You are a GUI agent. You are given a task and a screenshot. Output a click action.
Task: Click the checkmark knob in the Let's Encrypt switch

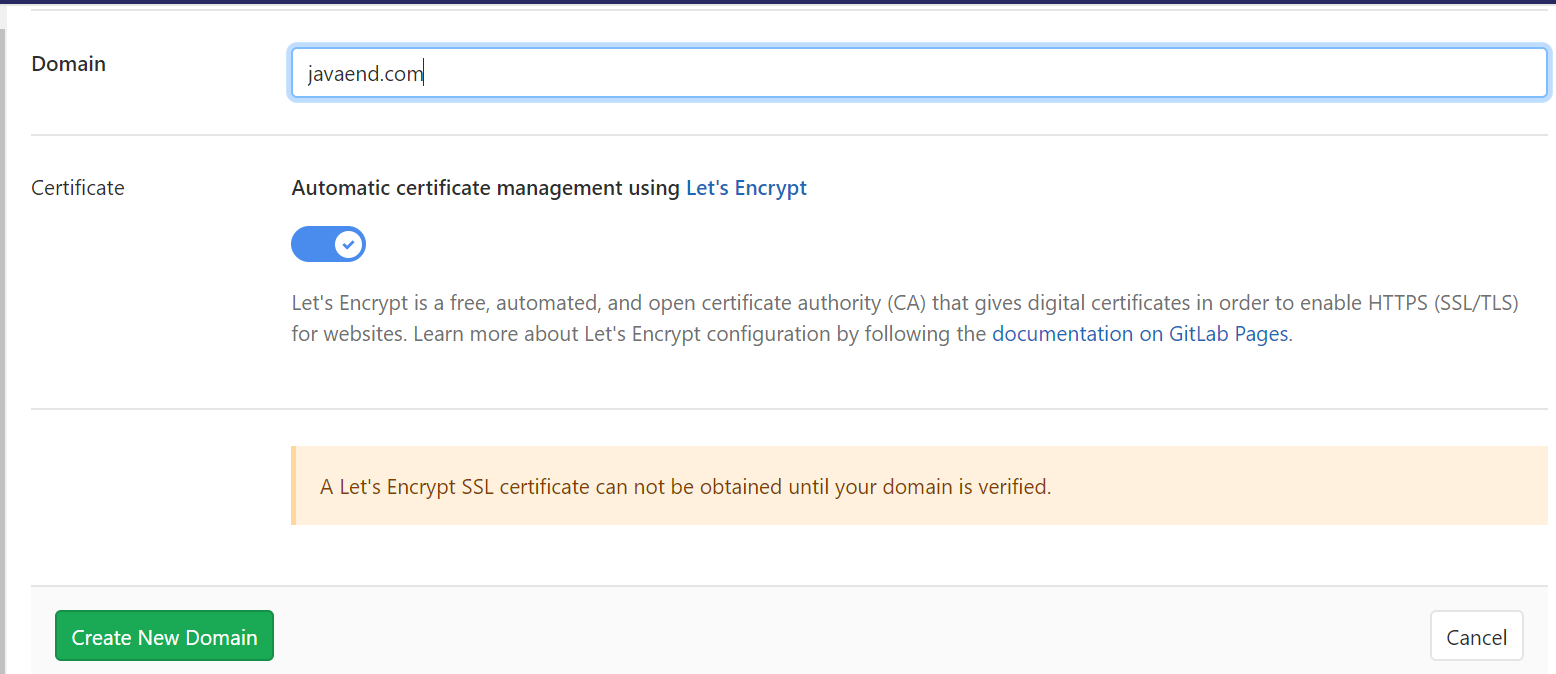[x=348, y=244]
